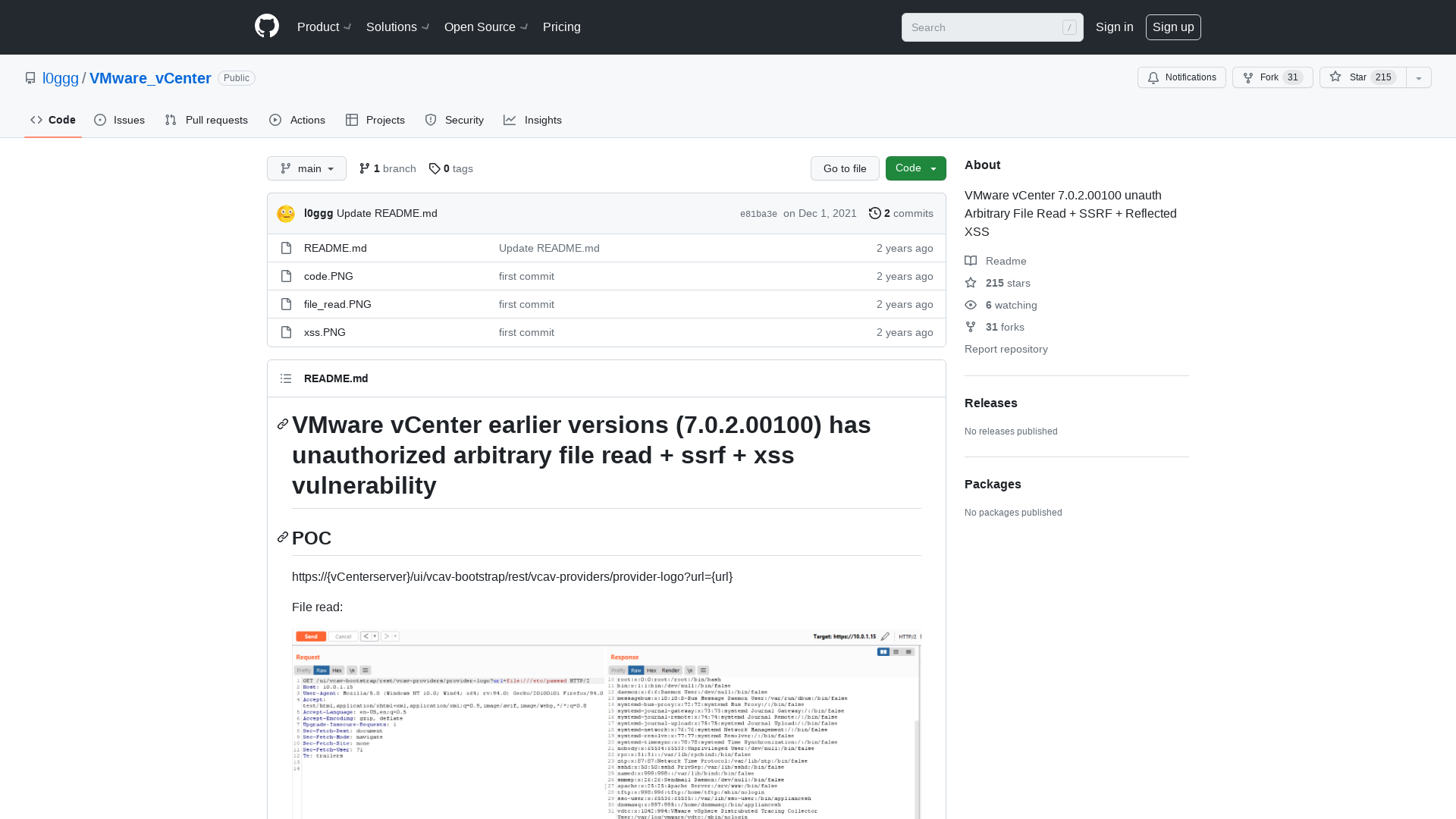Click the tag icon next to 0 tags
The height and width of the screenshot is (819, 1456).
coord(435,168)
